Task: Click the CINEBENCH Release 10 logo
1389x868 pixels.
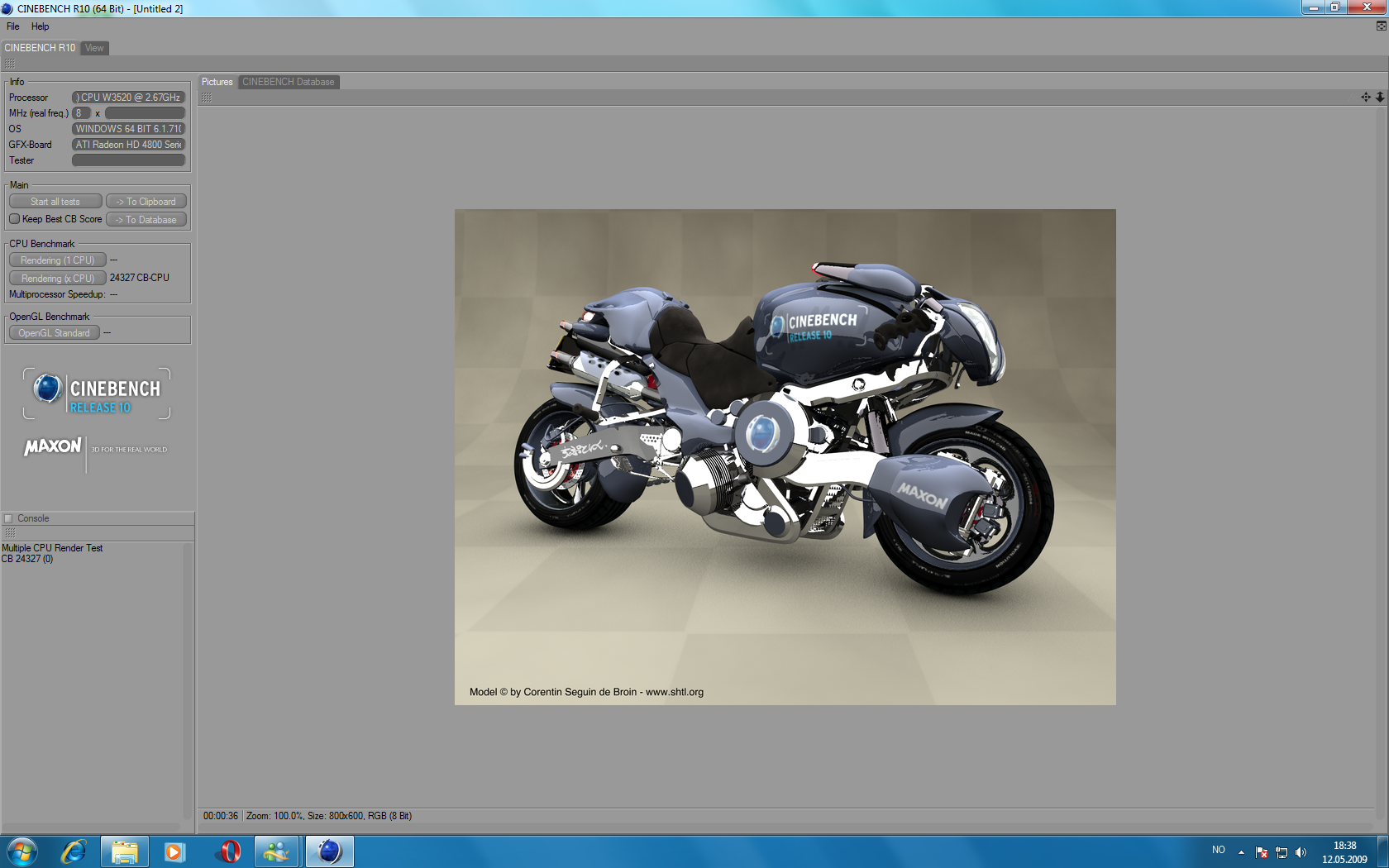Action: click(97, 393)
